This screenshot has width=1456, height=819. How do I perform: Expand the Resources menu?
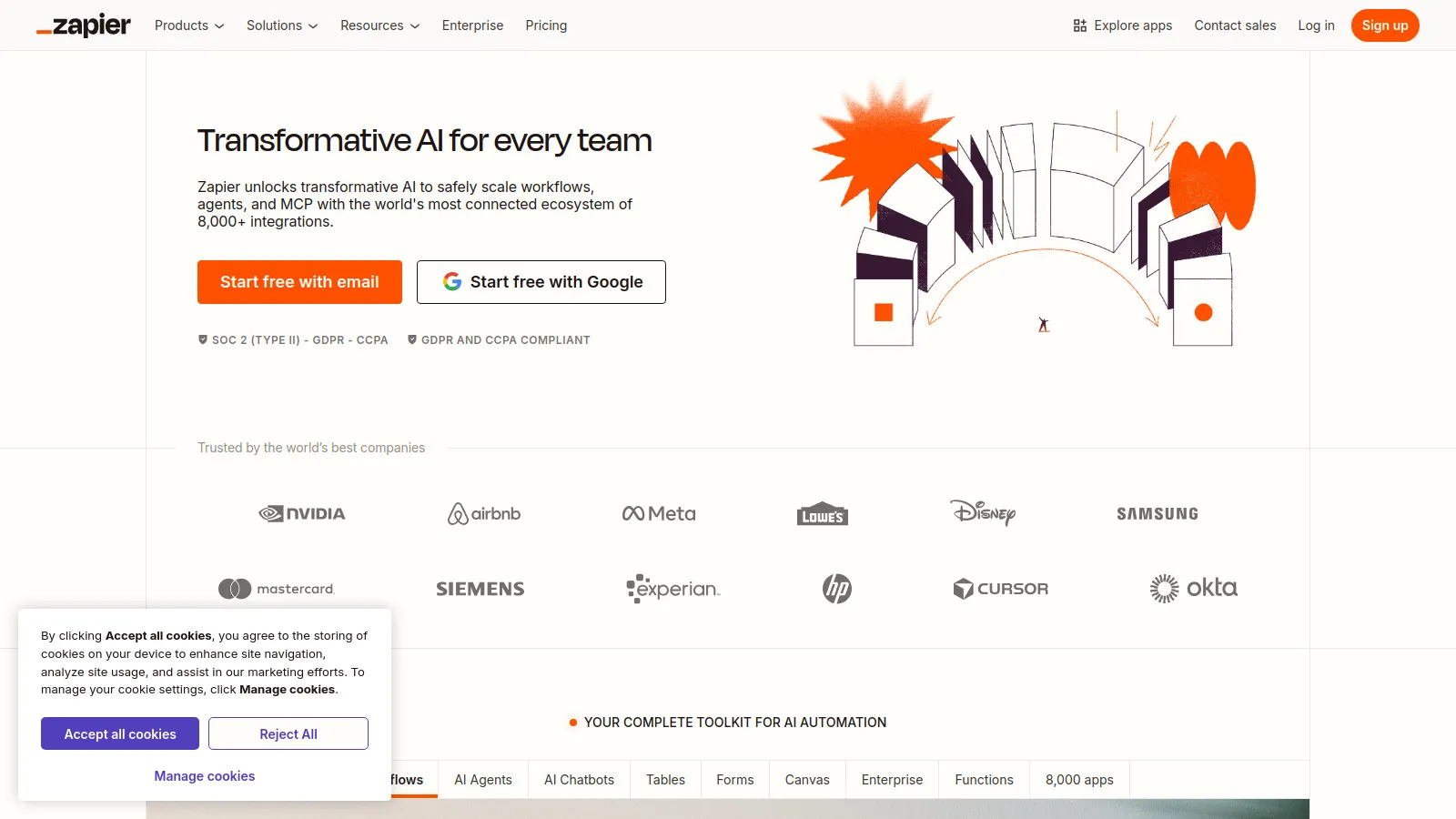click(379, 25)
